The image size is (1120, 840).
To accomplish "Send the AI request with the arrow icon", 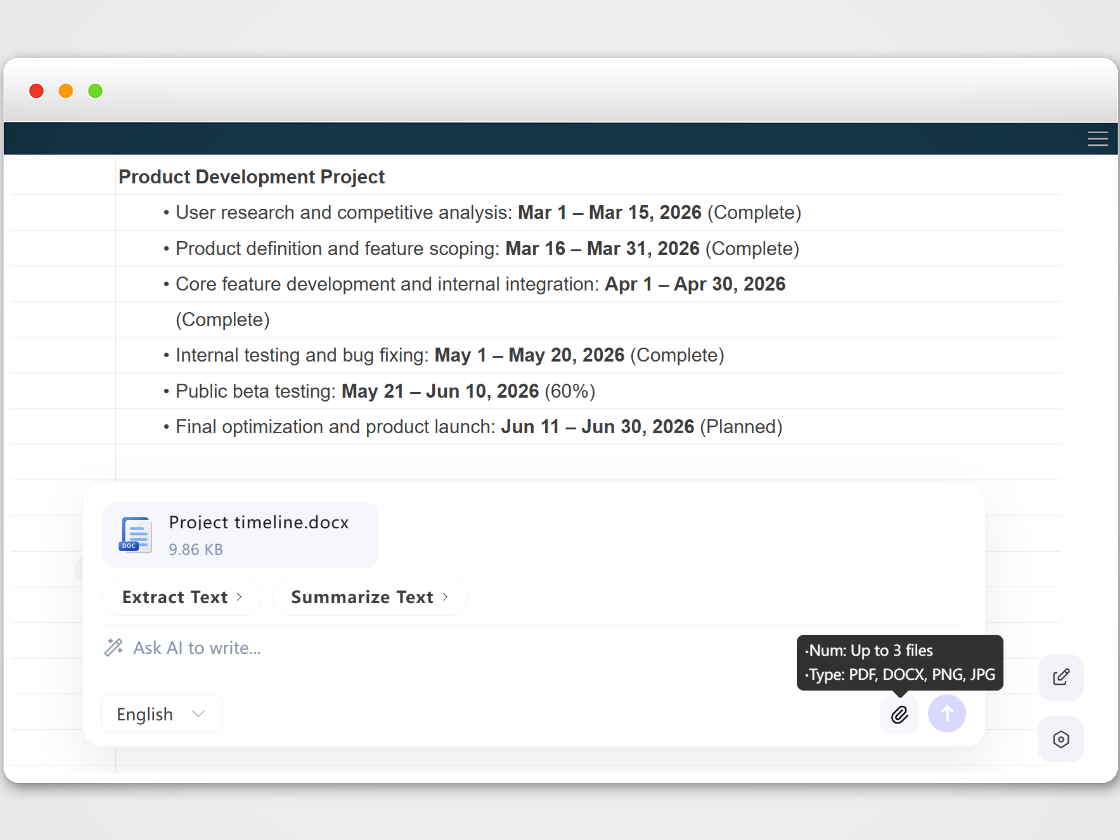I will point(947,714).
